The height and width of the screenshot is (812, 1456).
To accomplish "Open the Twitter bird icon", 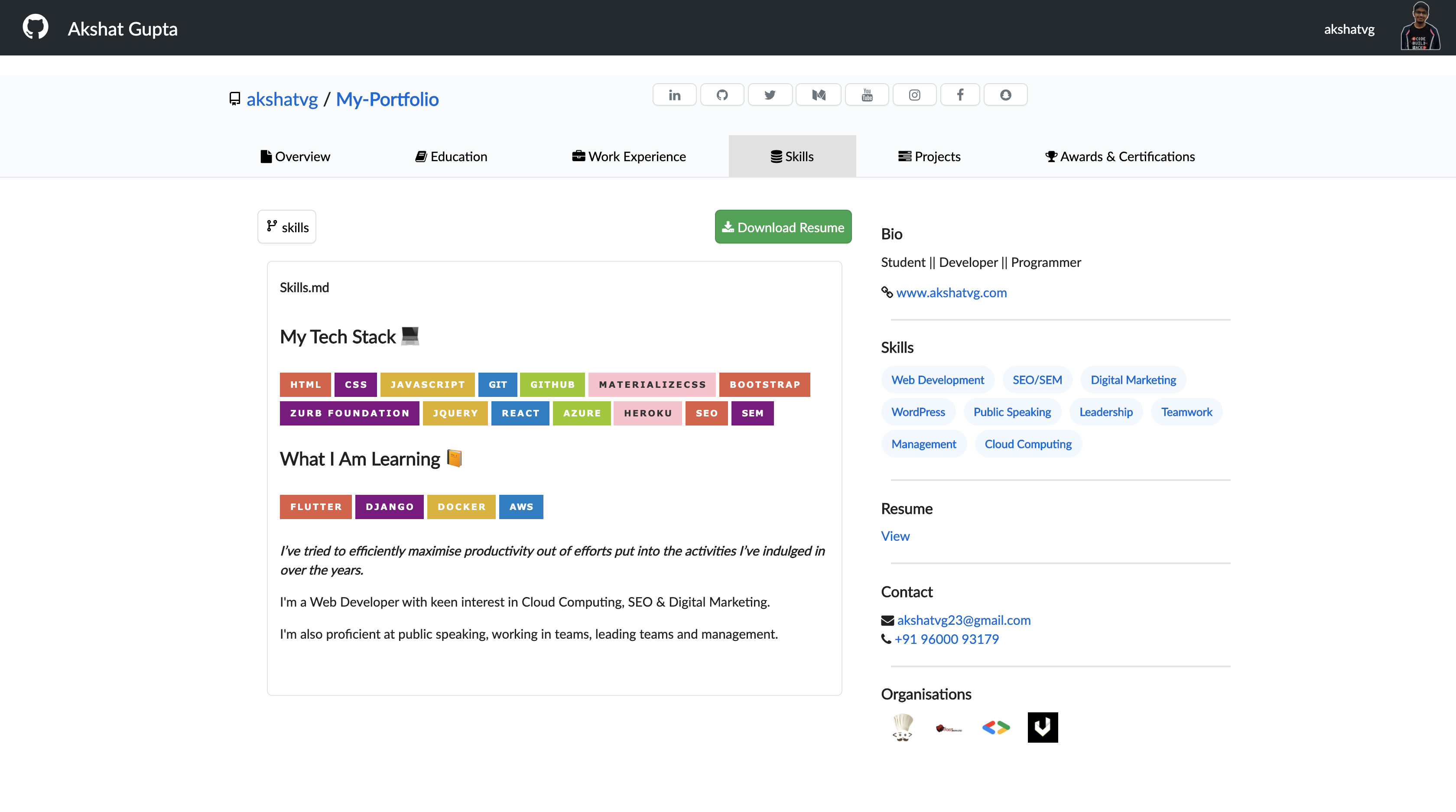I will [x=770, y=95].
